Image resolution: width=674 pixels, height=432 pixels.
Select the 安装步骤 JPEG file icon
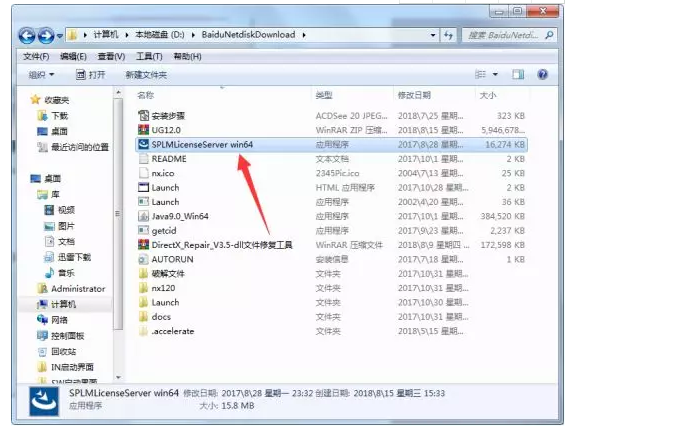tap(143, 116)
